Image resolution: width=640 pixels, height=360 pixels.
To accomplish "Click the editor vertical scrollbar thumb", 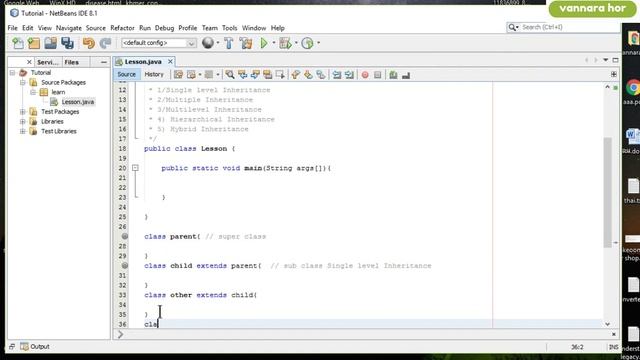I will (607, 192).
